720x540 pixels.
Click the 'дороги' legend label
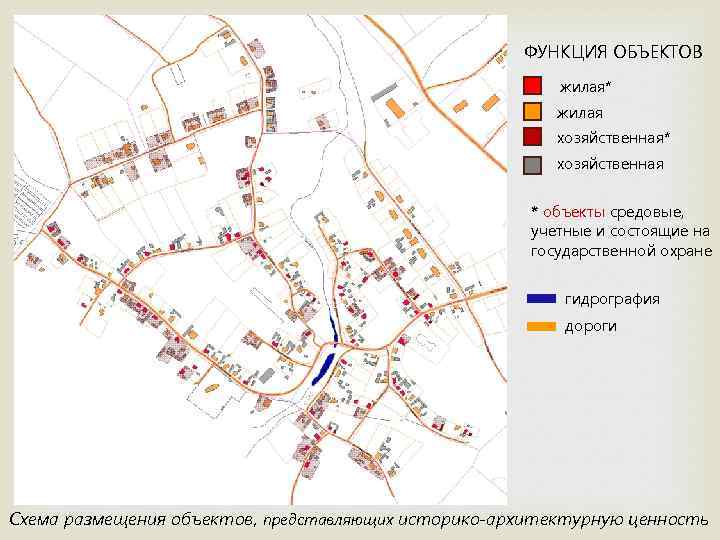(x=590, y=326)
